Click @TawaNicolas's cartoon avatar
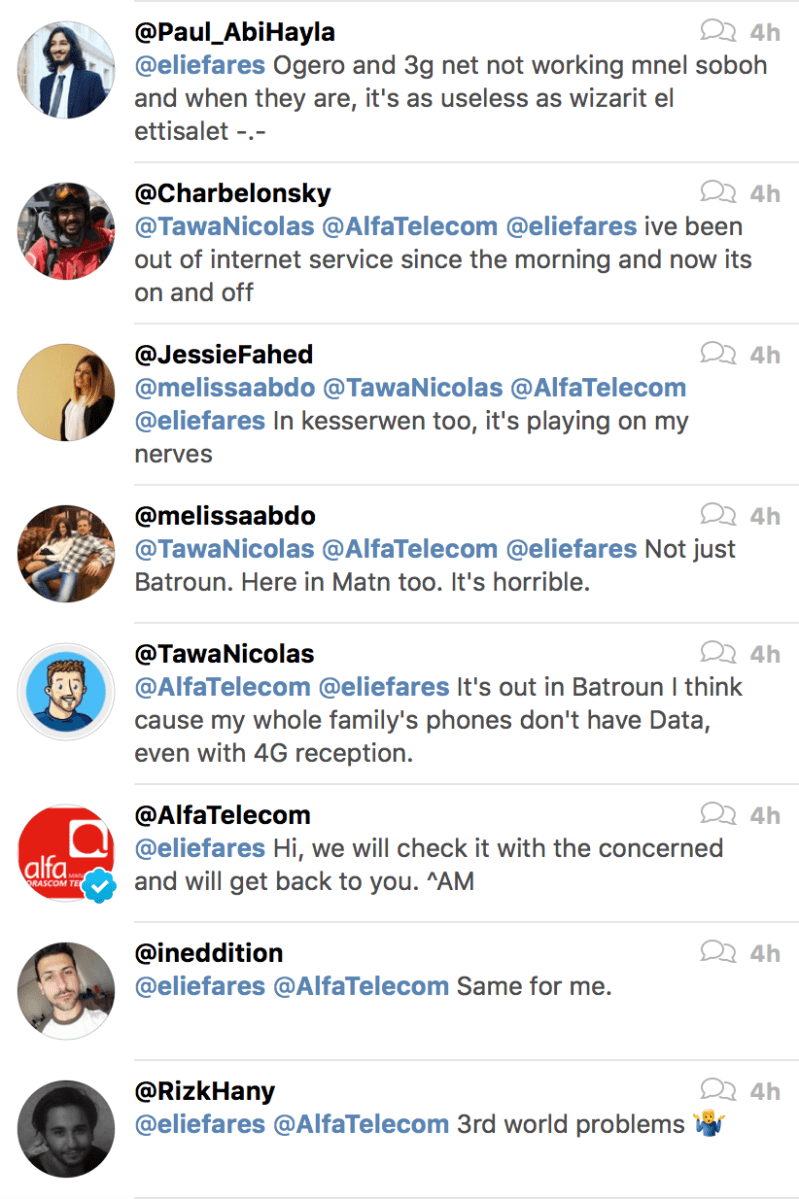 coord(66,692)
